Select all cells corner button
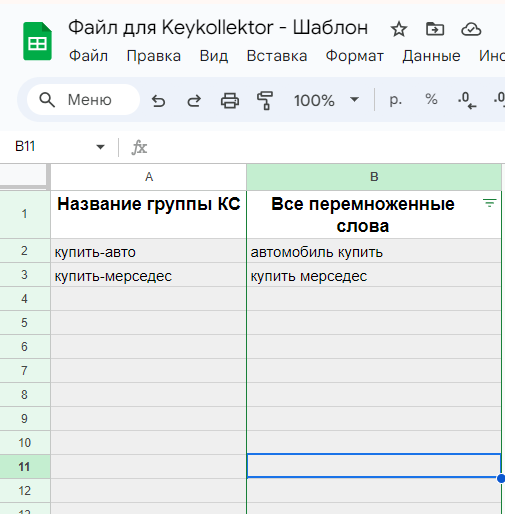The image size is (505, 514). 23,175
